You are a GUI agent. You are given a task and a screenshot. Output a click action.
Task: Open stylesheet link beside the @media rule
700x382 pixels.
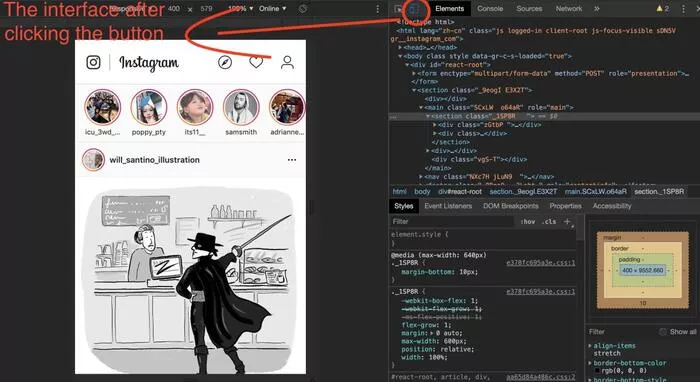541,263
